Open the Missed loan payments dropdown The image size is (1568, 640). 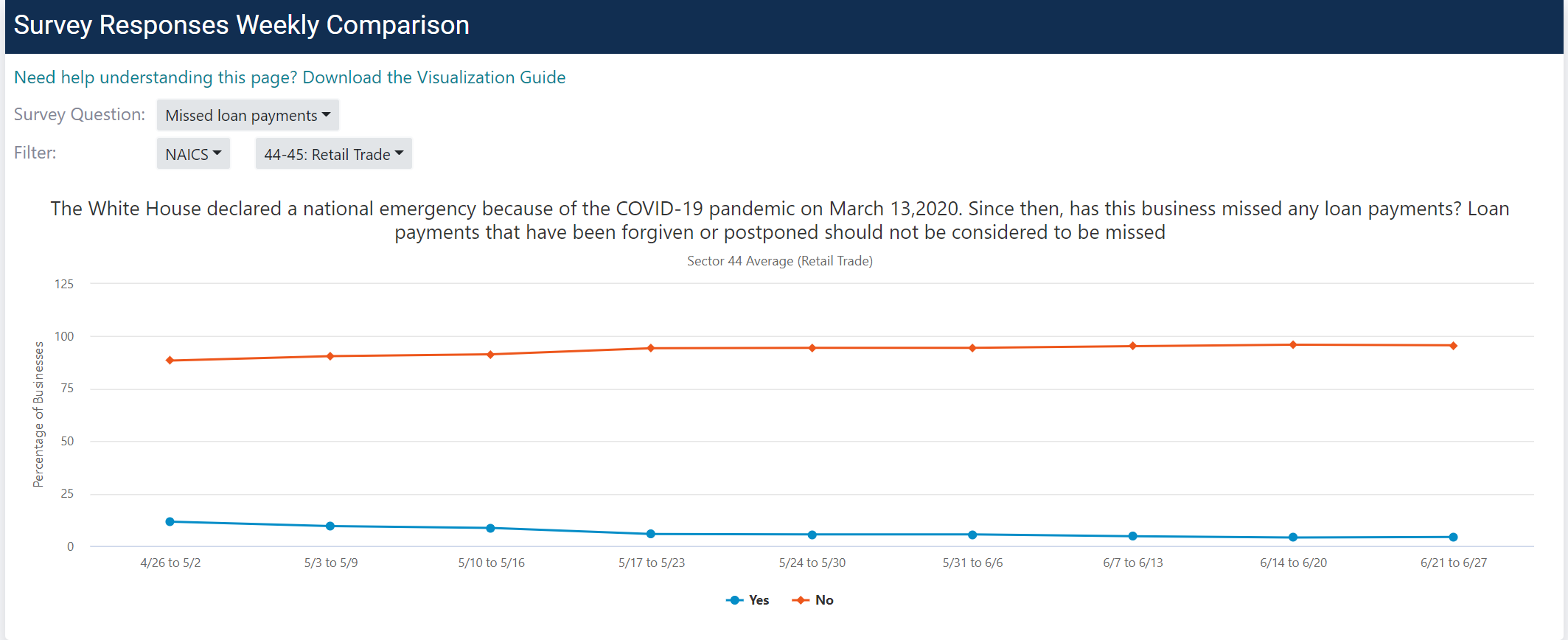(x=248, y=116)
